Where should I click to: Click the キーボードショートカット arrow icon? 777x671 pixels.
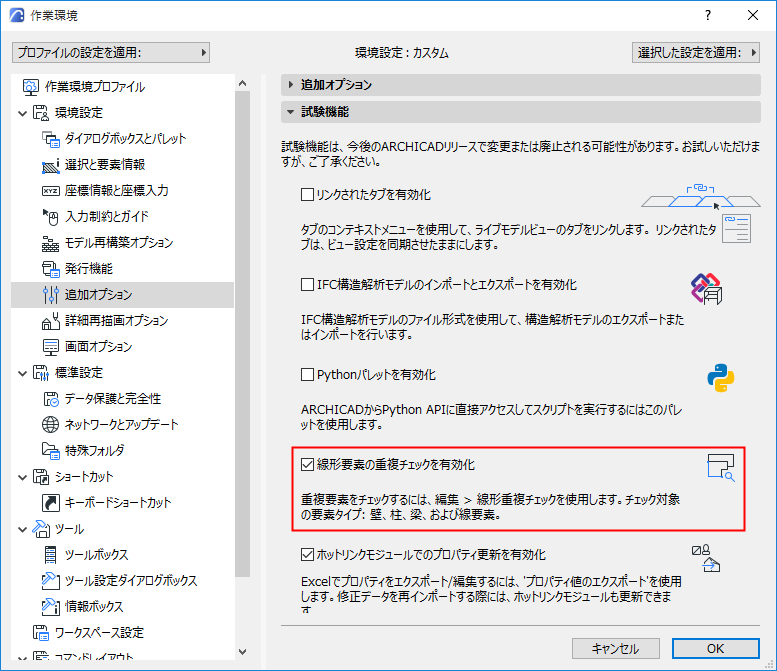(51, 503)
